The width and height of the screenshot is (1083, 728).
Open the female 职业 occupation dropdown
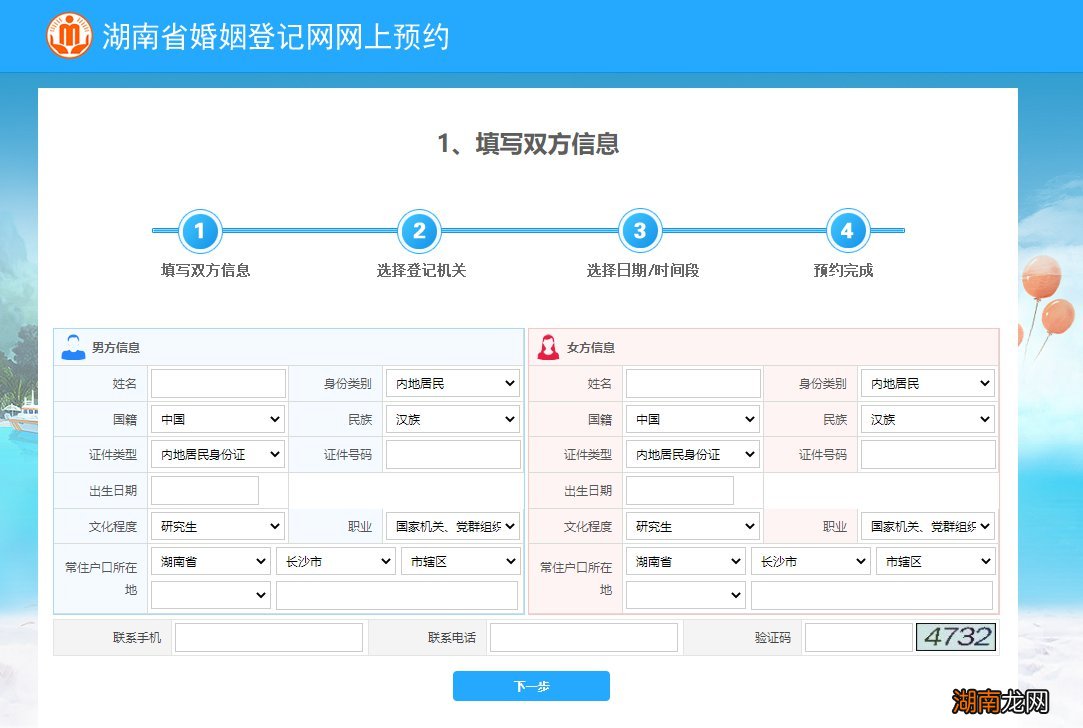coord(927,525)
